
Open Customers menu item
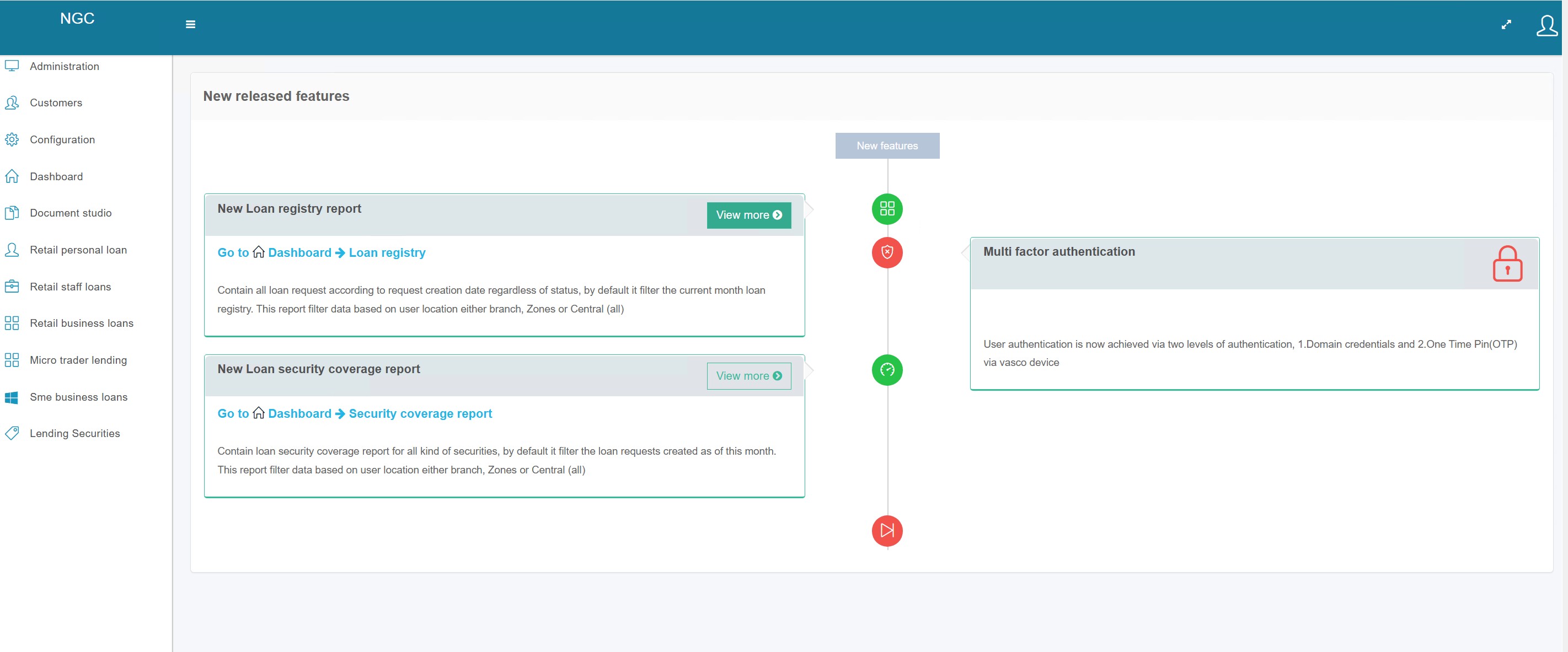click(x=56, y=103)
